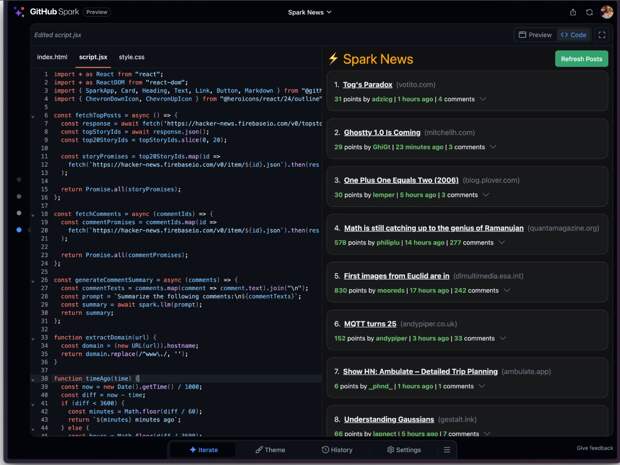Open the Iterate tab at bottom
This screenshot has width=620, height=465.
[204, 450]
